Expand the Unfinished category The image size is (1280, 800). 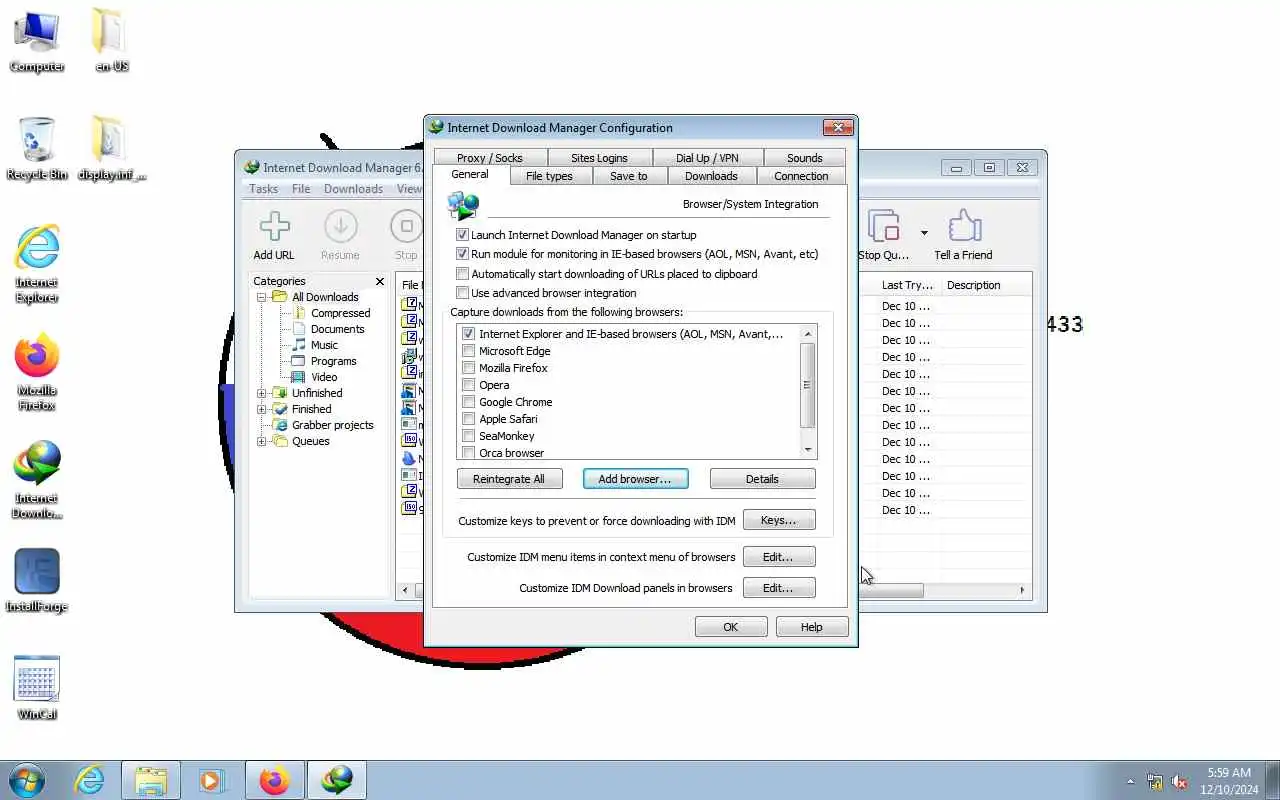pyautogui.click(x=262, y=393)
